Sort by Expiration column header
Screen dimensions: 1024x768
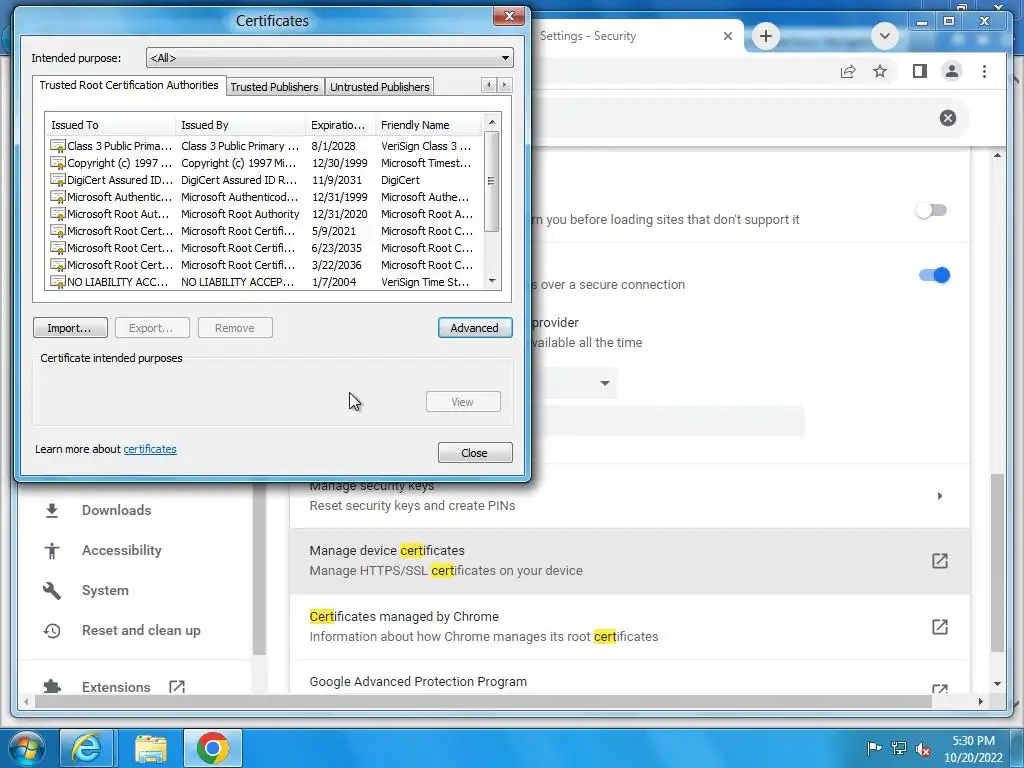tap(340, 125)
